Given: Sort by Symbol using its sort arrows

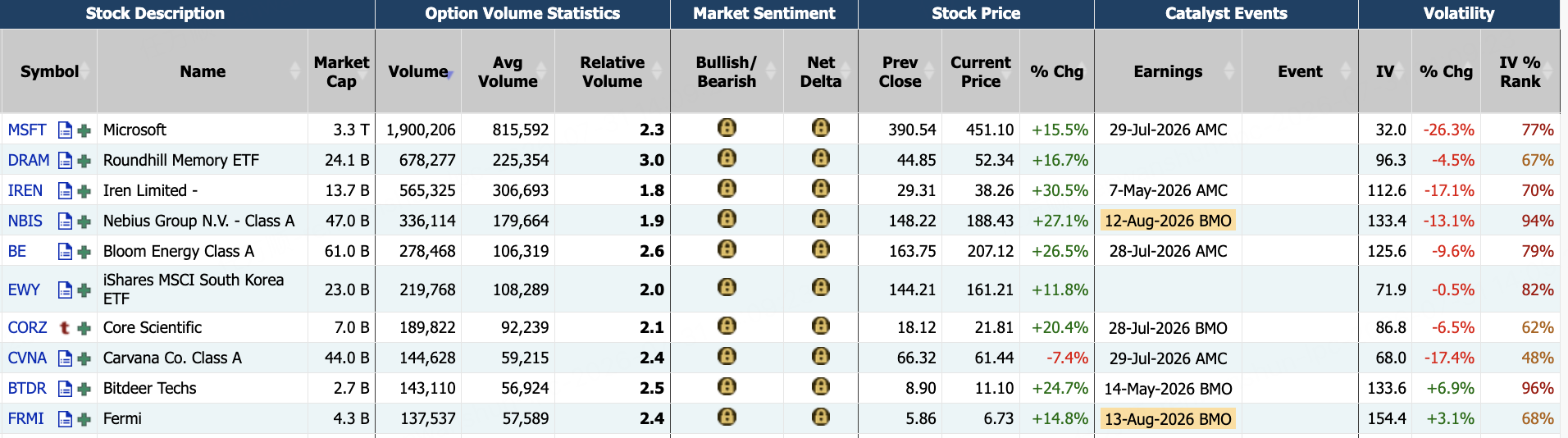Looking at the screenshot, I should 84,71.
